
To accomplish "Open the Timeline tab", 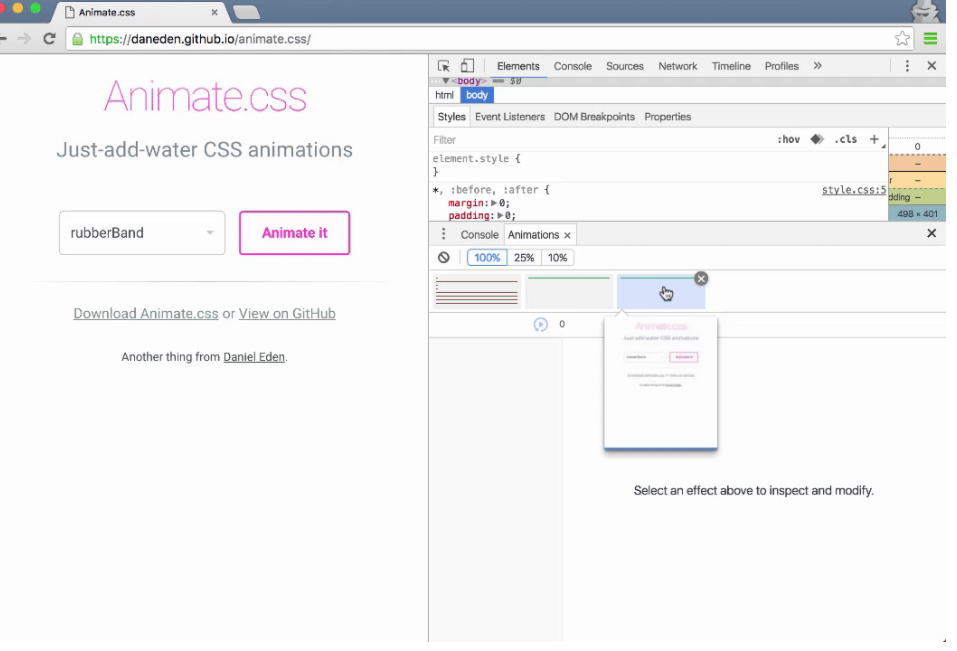I will click(731, 66).
